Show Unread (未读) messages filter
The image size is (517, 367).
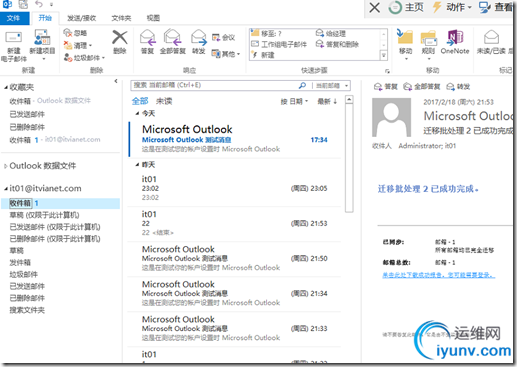(x=164, y=101)
